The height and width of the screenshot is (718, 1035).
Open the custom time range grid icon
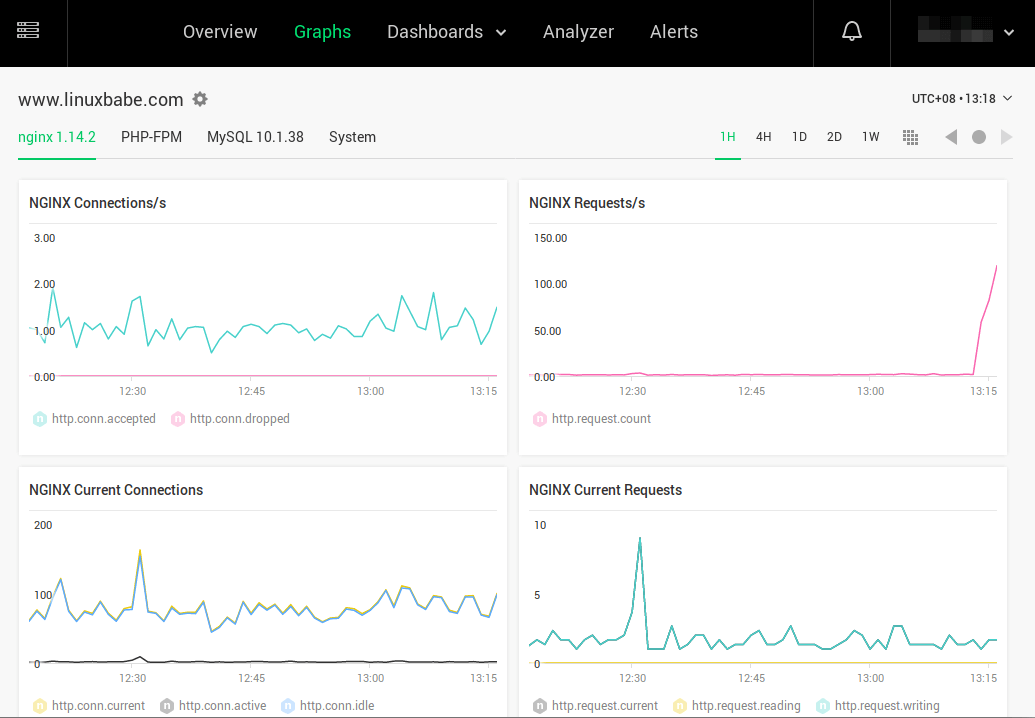tap(910, 137)
